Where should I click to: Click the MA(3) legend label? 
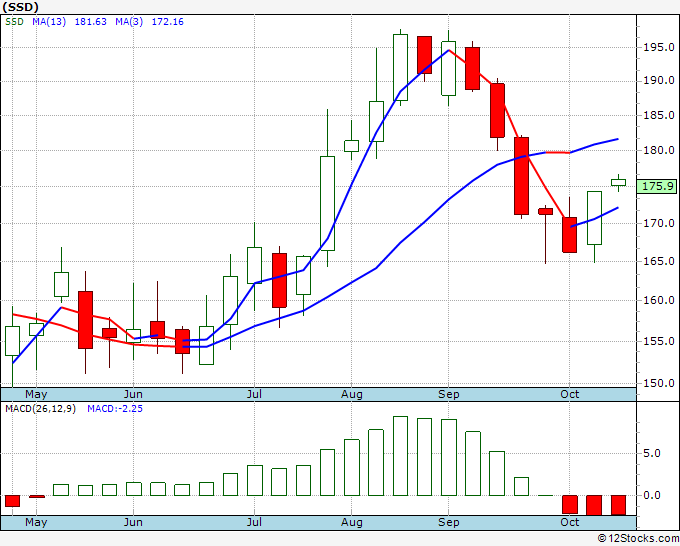coord(129,22)
